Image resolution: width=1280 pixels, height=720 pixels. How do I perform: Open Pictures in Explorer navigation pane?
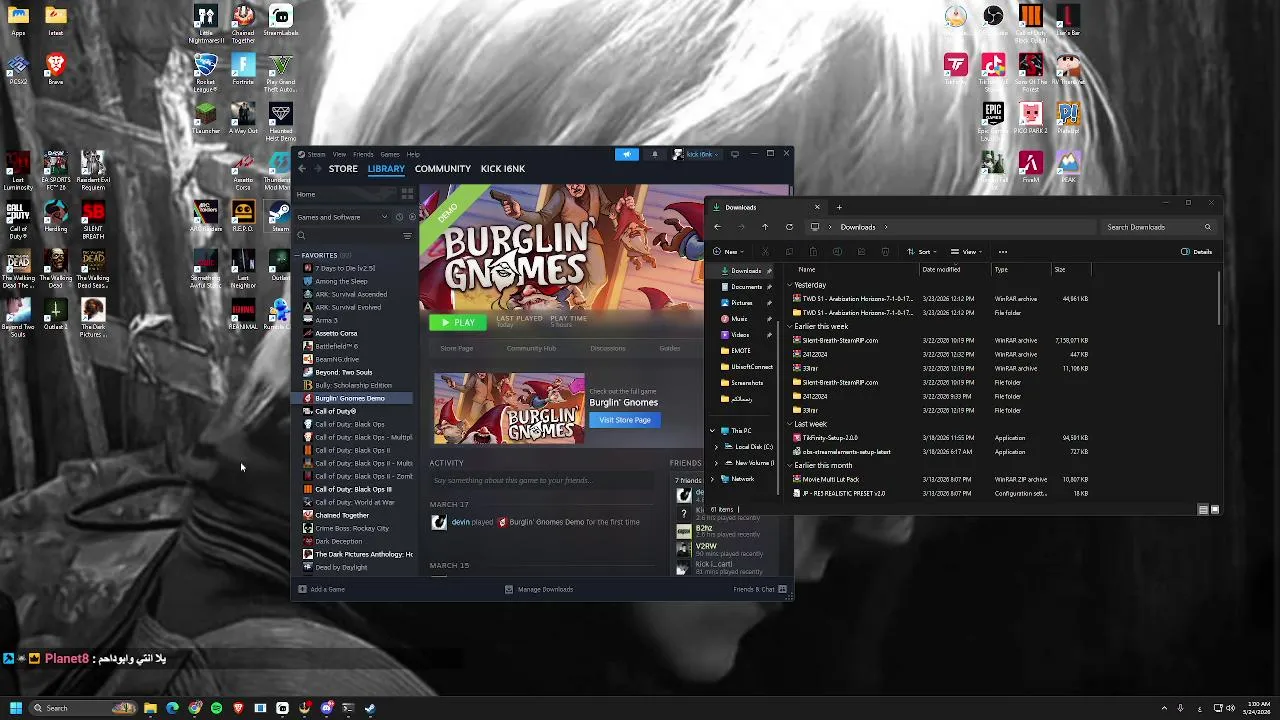point(742,303)
